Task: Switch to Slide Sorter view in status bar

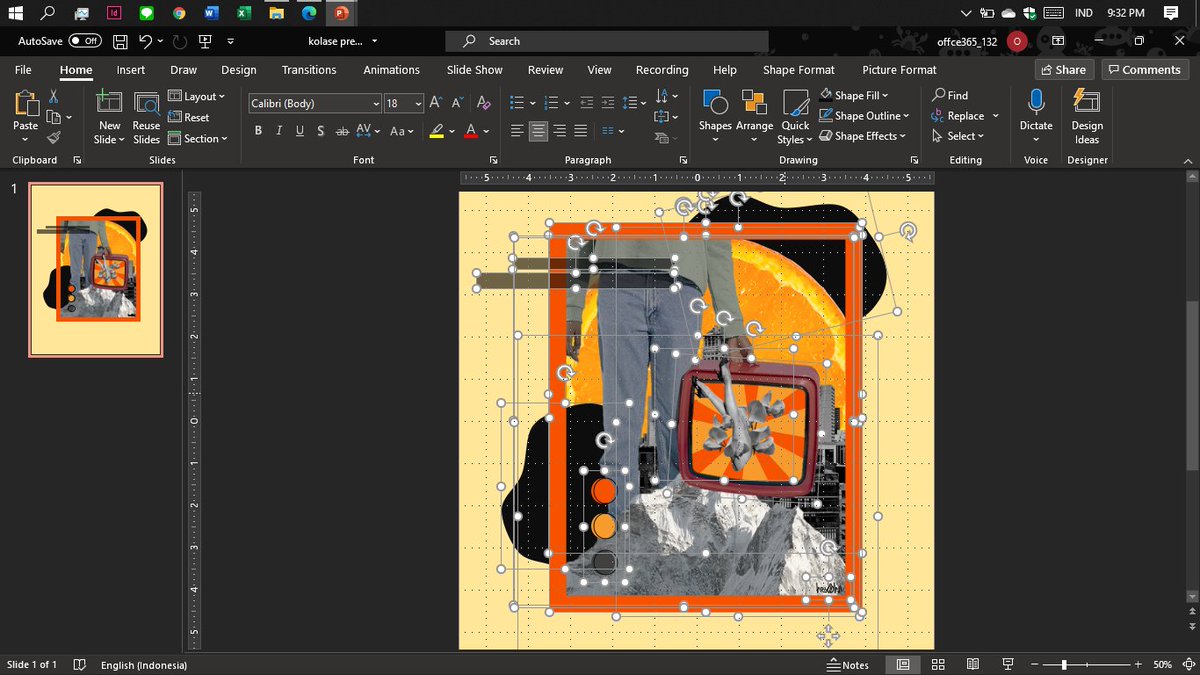Action: pyautogui.click(x=938, y=665)
